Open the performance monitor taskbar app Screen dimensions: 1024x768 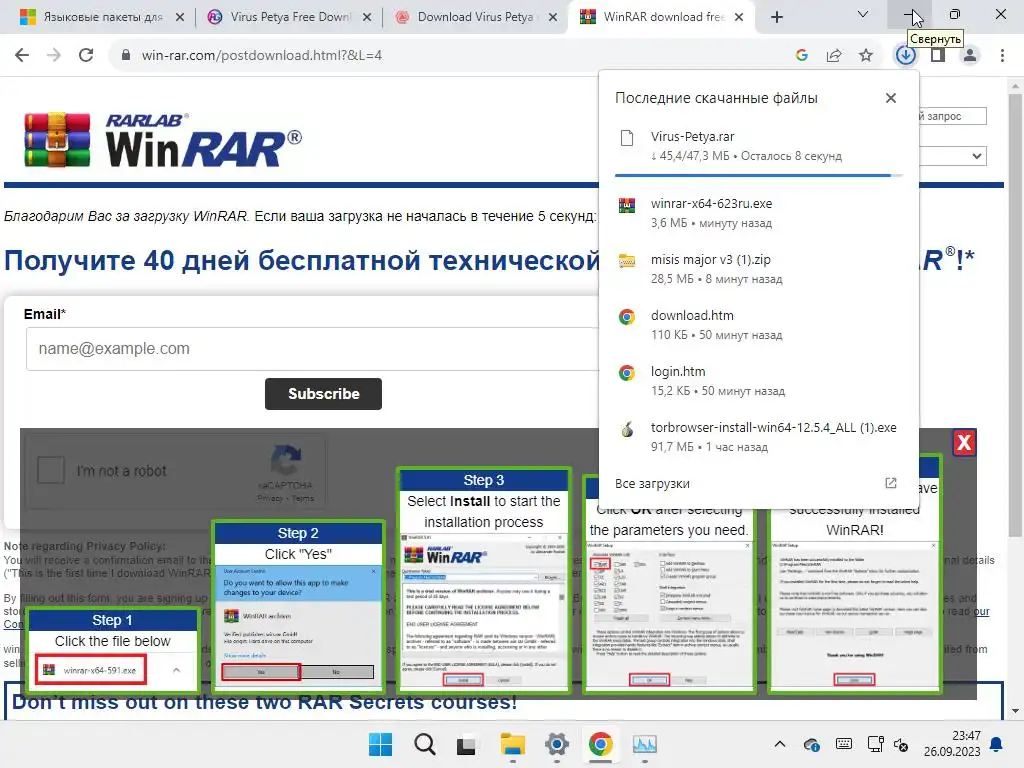[x=645, y=744]
